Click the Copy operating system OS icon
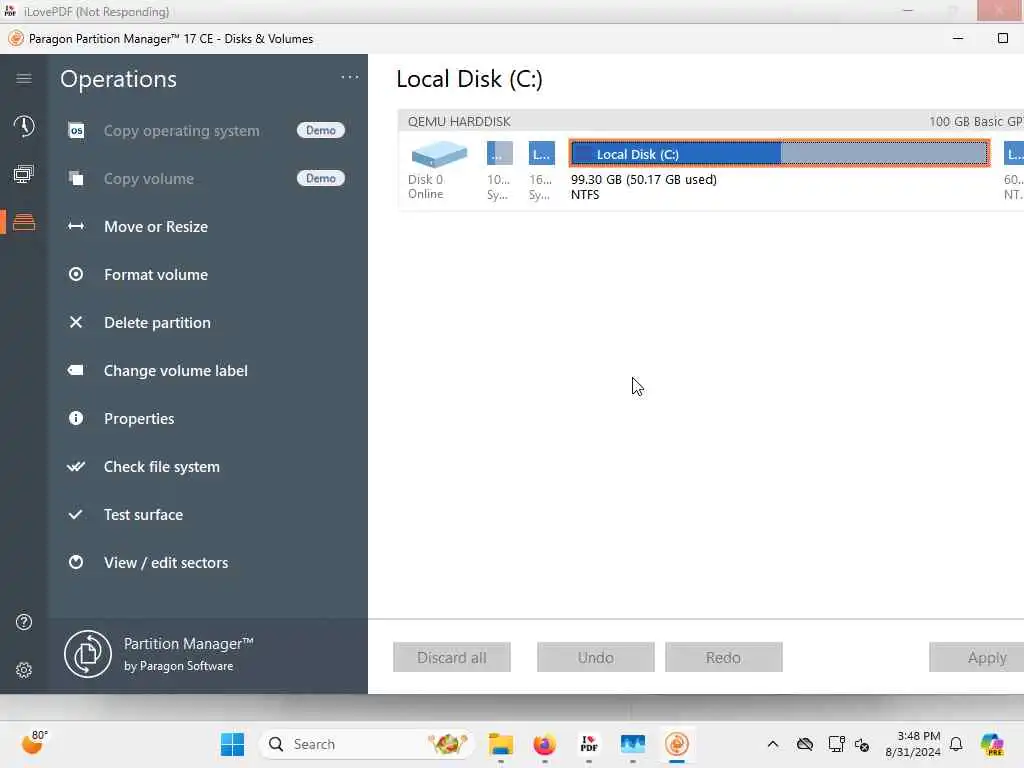 [x=76, y=131]
